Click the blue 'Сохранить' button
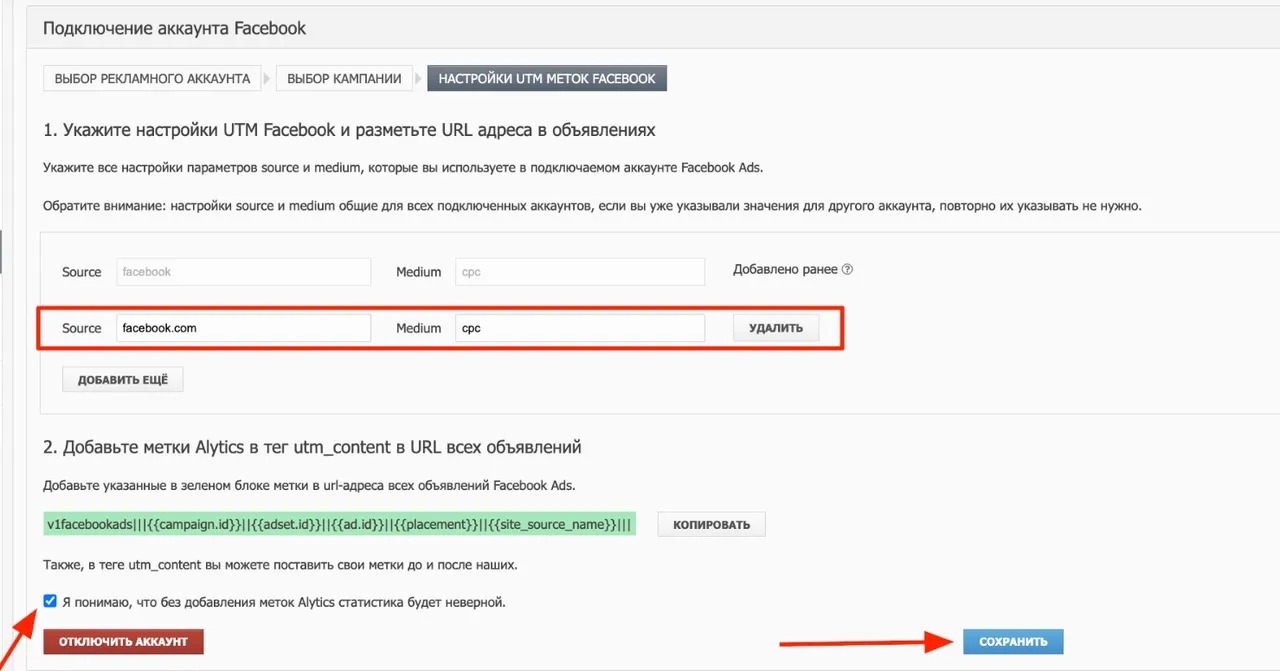Image resolution: width=1280 pixels, height=671 pixels. pyautogui.click(x=1013, y=641)
